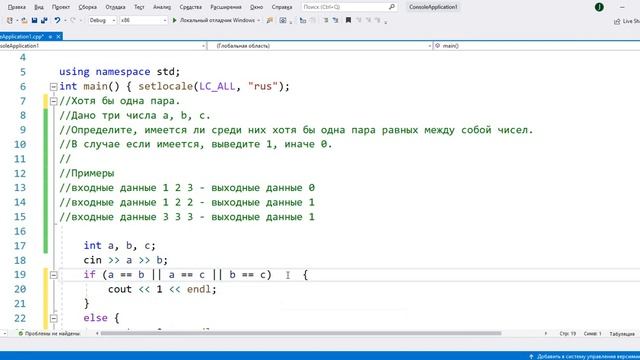Image resolution: width=640 pixels, height=360 pixels.
Task: Click the horizontal scrollbar thumb
Action: point(301,333)
